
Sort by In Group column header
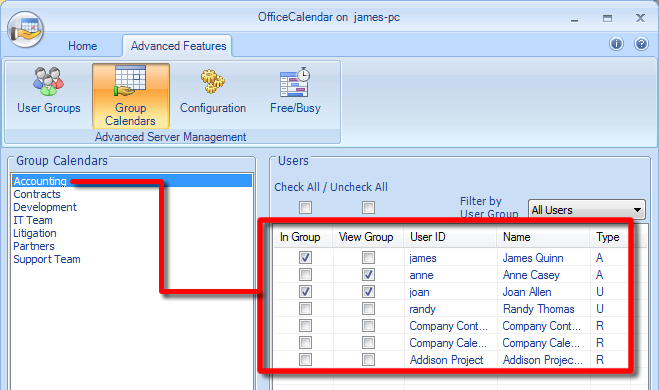pos(303,237)
